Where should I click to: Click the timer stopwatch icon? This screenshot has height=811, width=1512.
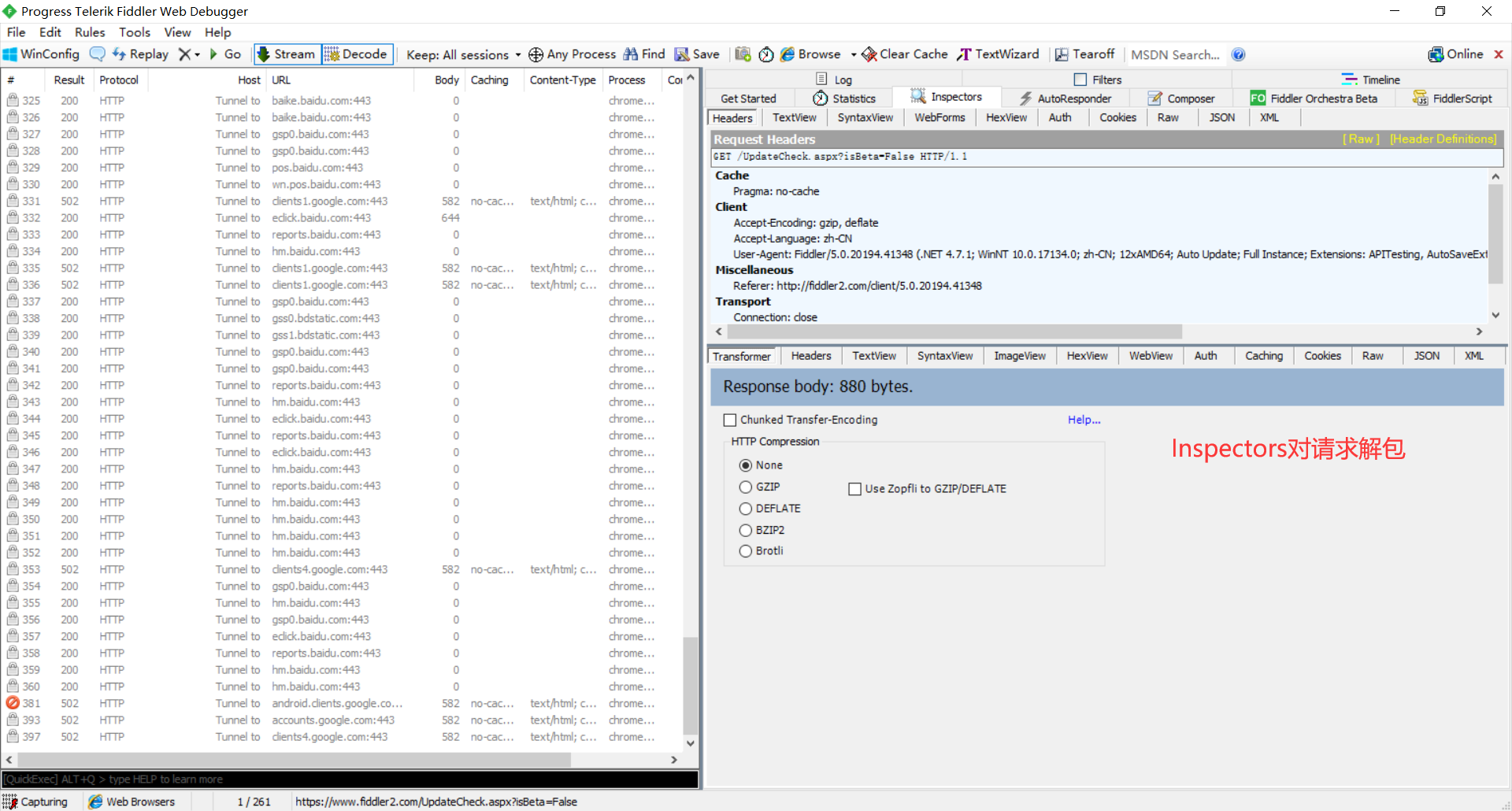point(766,54)
